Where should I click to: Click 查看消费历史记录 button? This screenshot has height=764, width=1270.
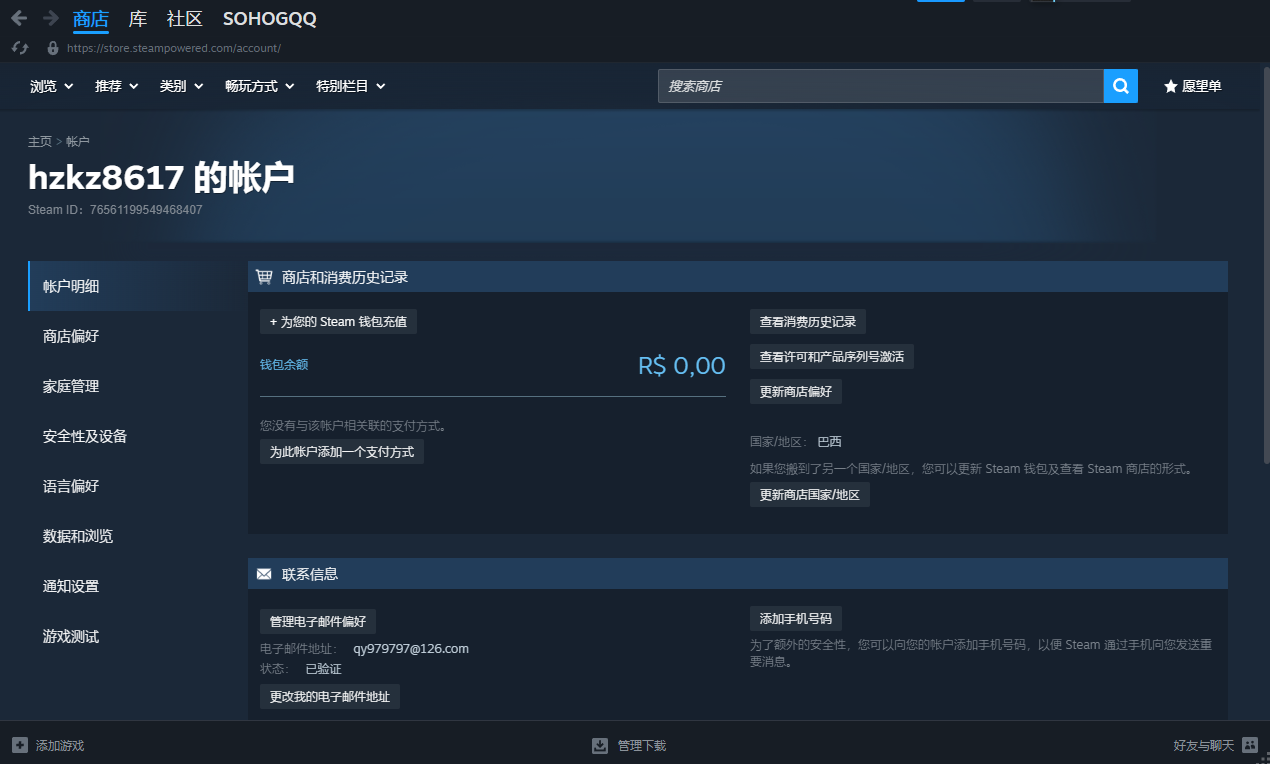pos(808,321)
